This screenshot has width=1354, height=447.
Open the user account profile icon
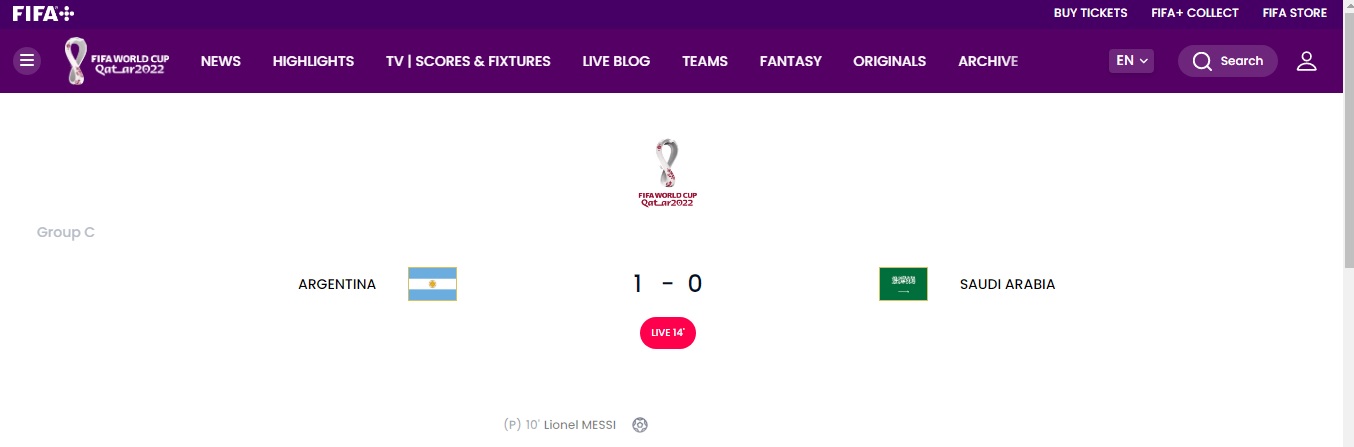click(1306, 61)
